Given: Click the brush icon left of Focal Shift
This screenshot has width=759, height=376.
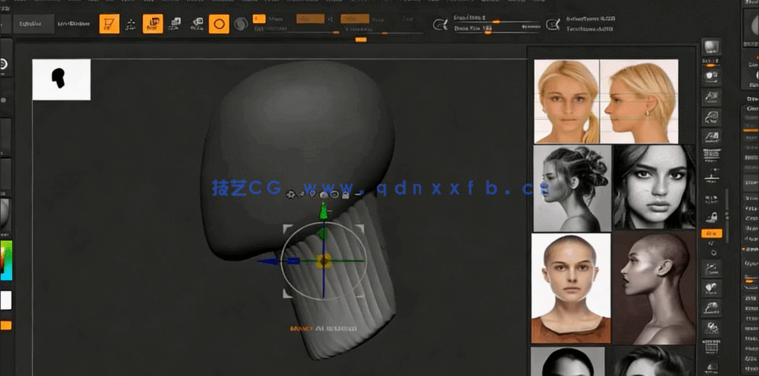Looking at the screenshot, I should click(440, 24).
